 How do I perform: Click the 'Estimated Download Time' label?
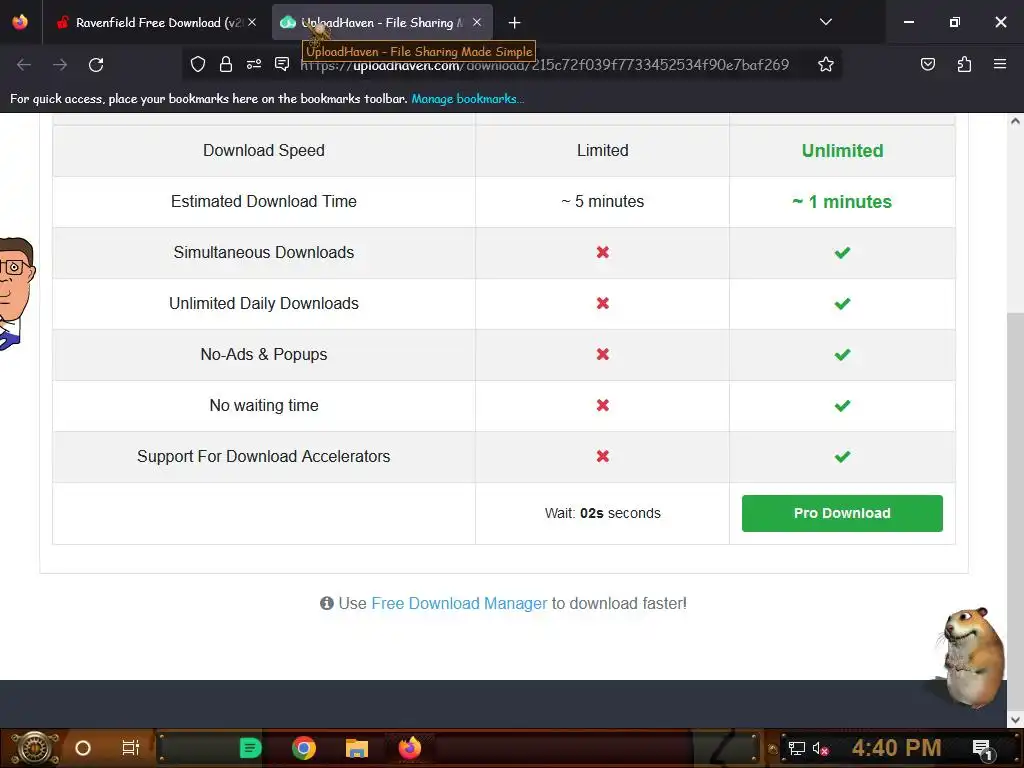pyautogui.click(x=264, y=201)
